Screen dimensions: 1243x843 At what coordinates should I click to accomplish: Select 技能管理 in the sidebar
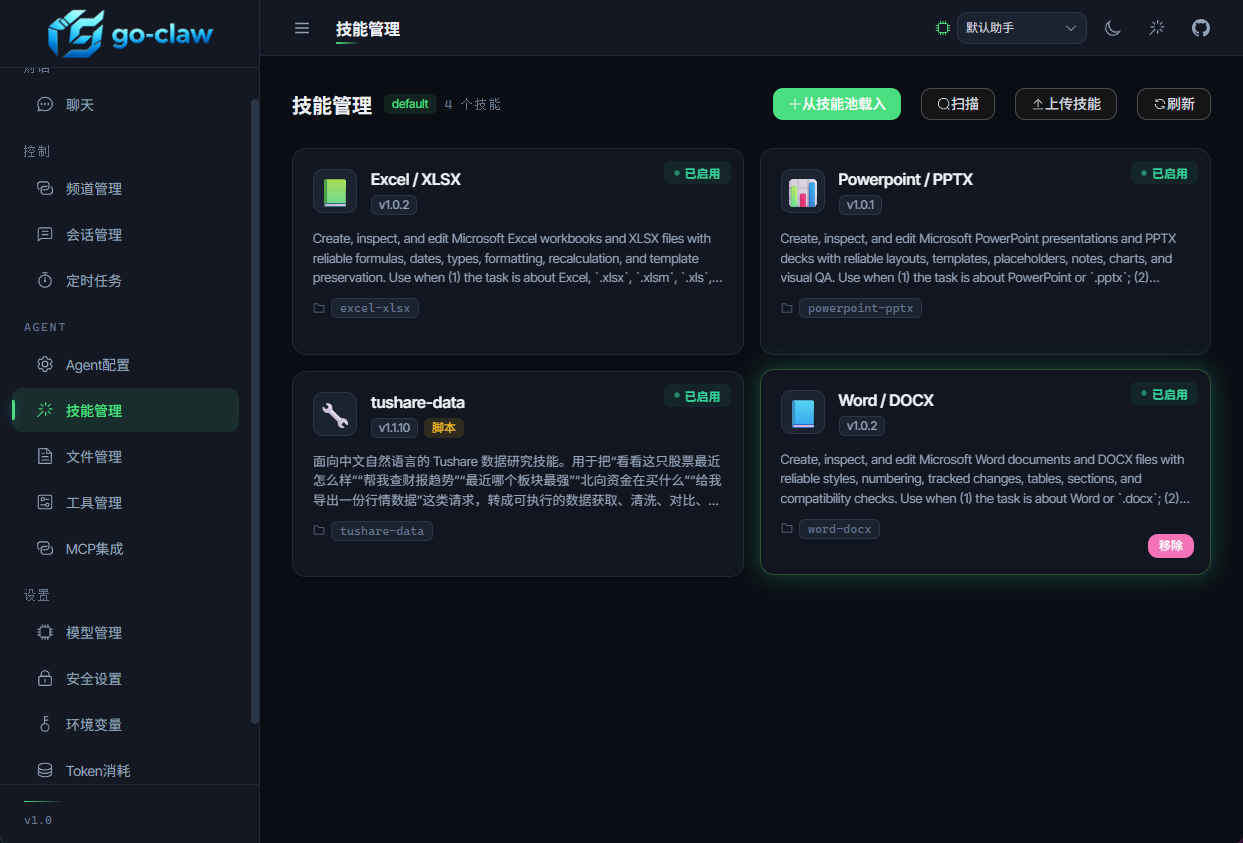tap(125, 410)
